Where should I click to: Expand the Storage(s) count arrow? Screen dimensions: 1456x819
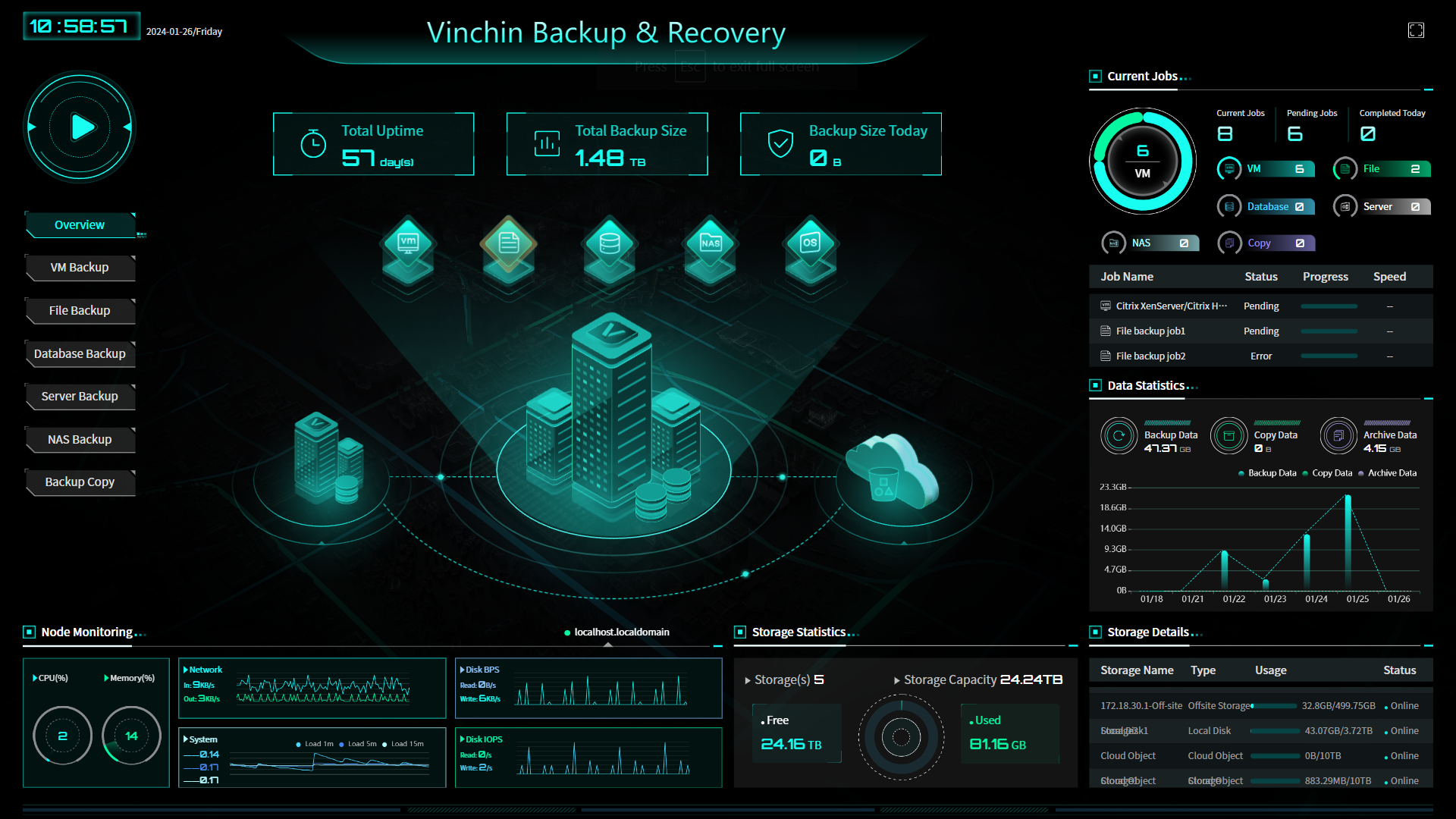click(x=748, y=680)
